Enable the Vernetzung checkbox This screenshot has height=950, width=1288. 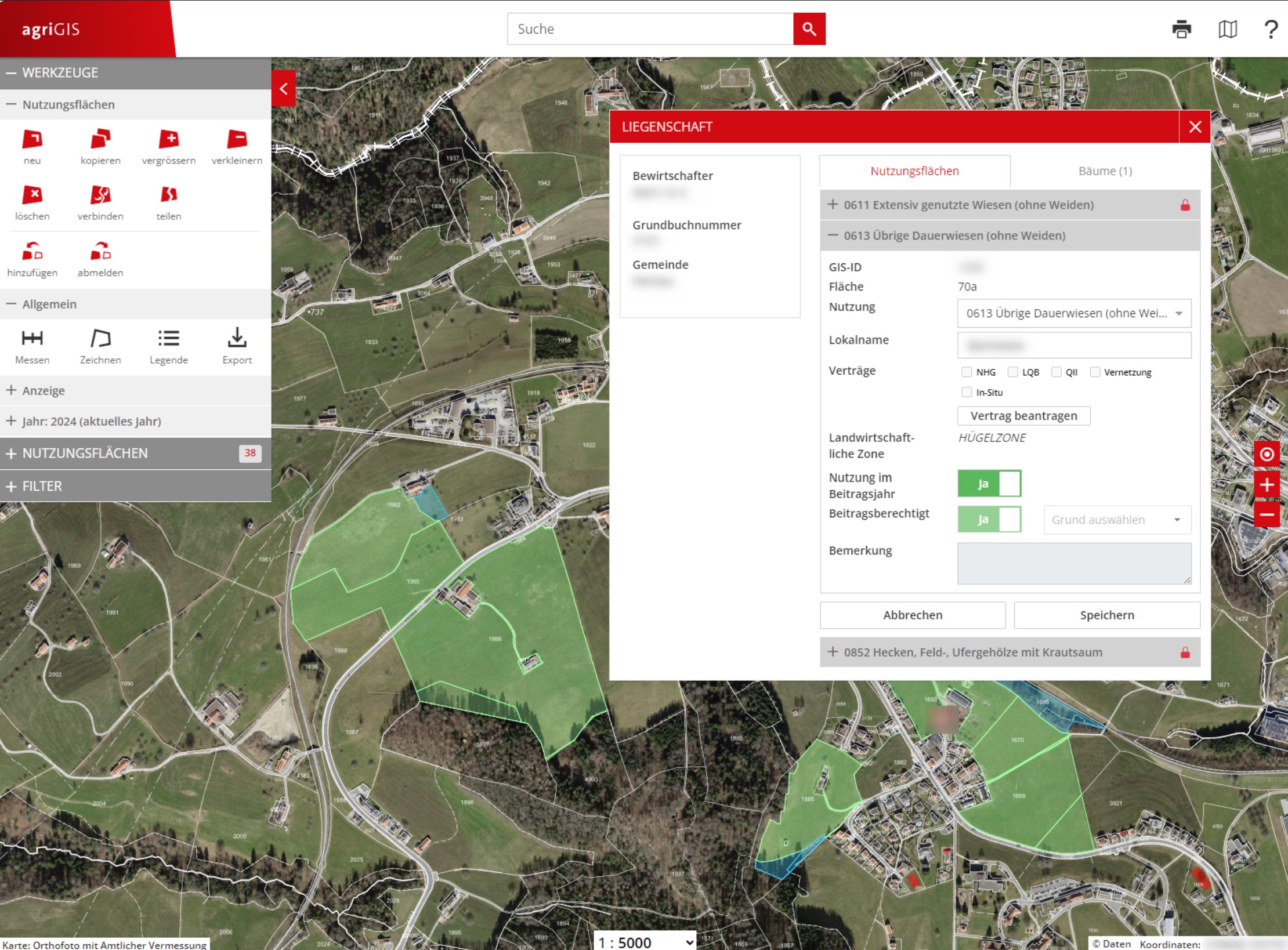coord(1095,372)
